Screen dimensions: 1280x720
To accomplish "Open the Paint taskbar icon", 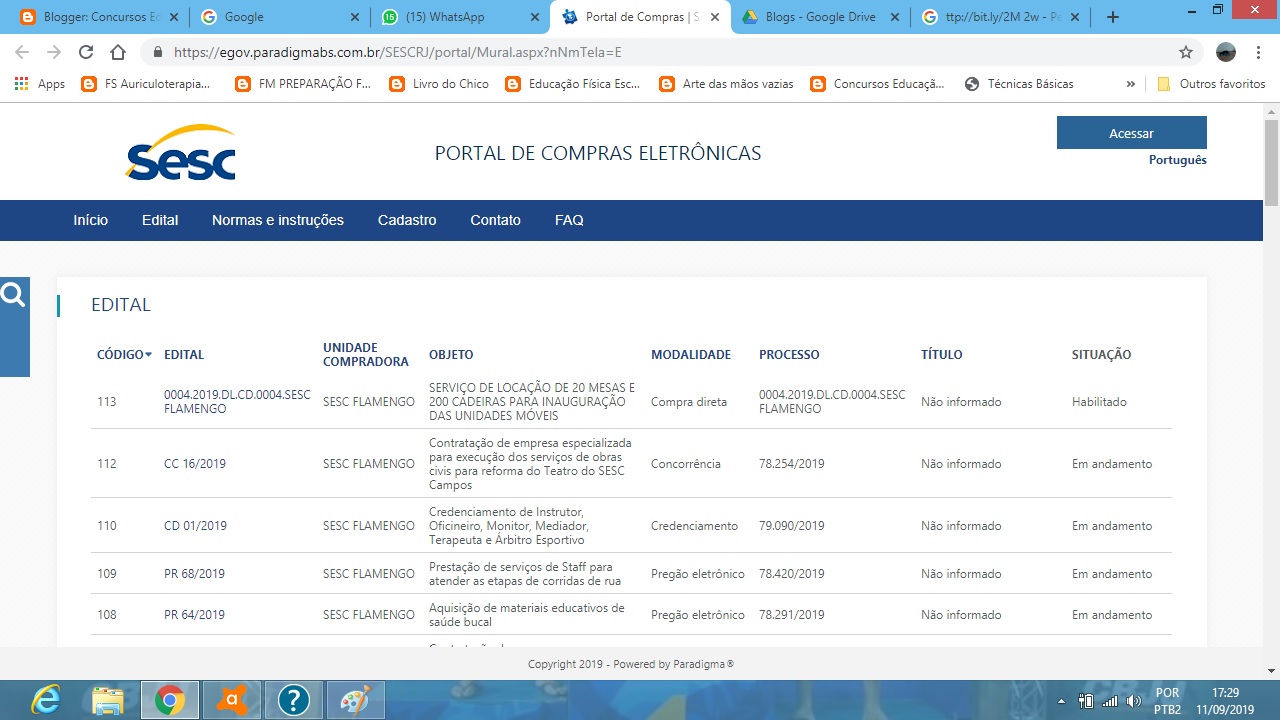I will point(355,701).
